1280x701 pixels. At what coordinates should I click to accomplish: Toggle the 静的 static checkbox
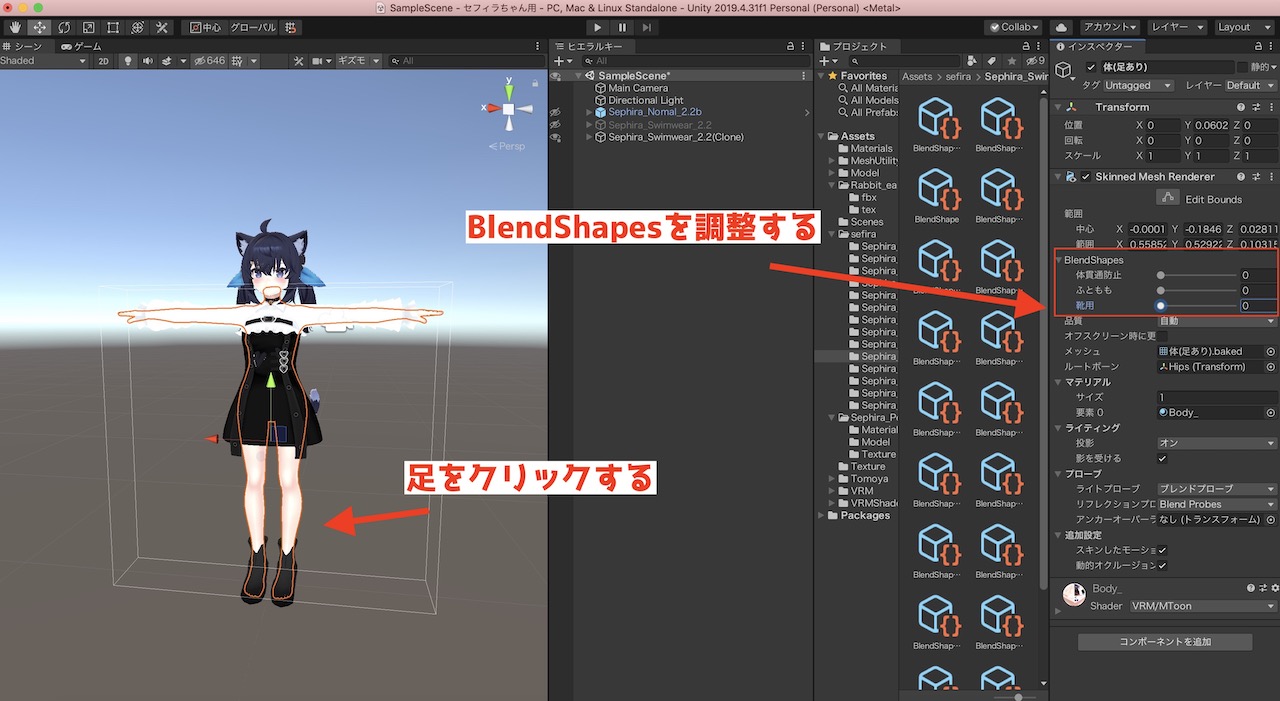1244,67
